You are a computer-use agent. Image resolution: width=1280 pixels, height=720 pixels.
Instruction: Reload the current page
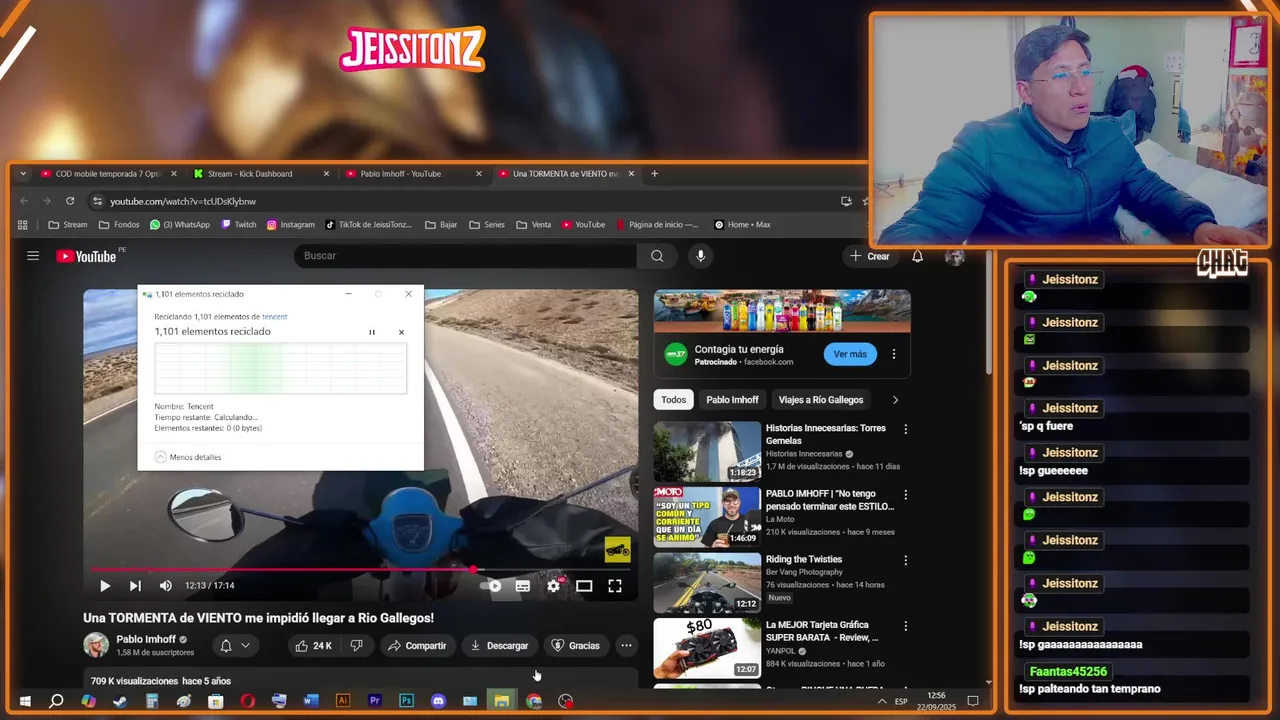70,201
